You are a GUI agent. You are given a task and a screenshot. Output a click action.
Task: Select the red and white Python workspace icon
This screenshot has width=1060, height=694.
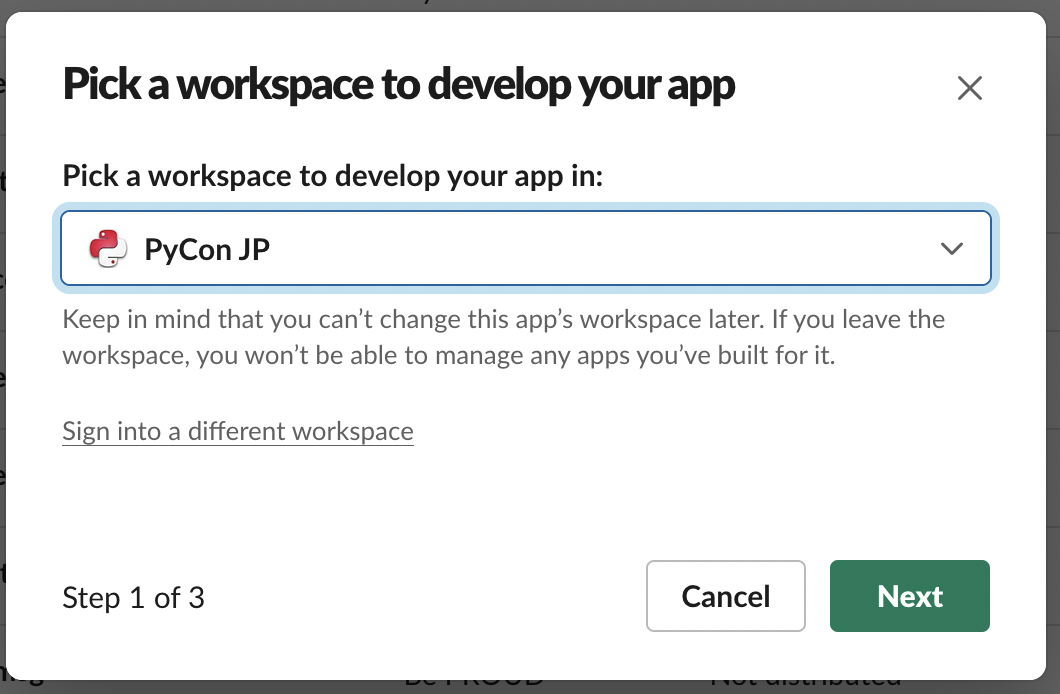click(x=108, y=248)
